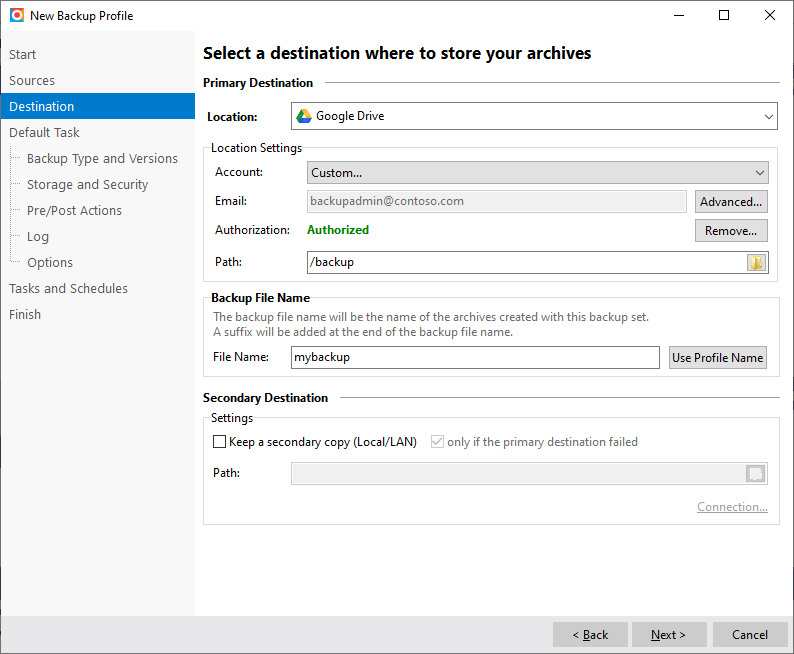Screen dimensions: 794x654
Task: Select Default Task in sidebar
Action: 44,133
